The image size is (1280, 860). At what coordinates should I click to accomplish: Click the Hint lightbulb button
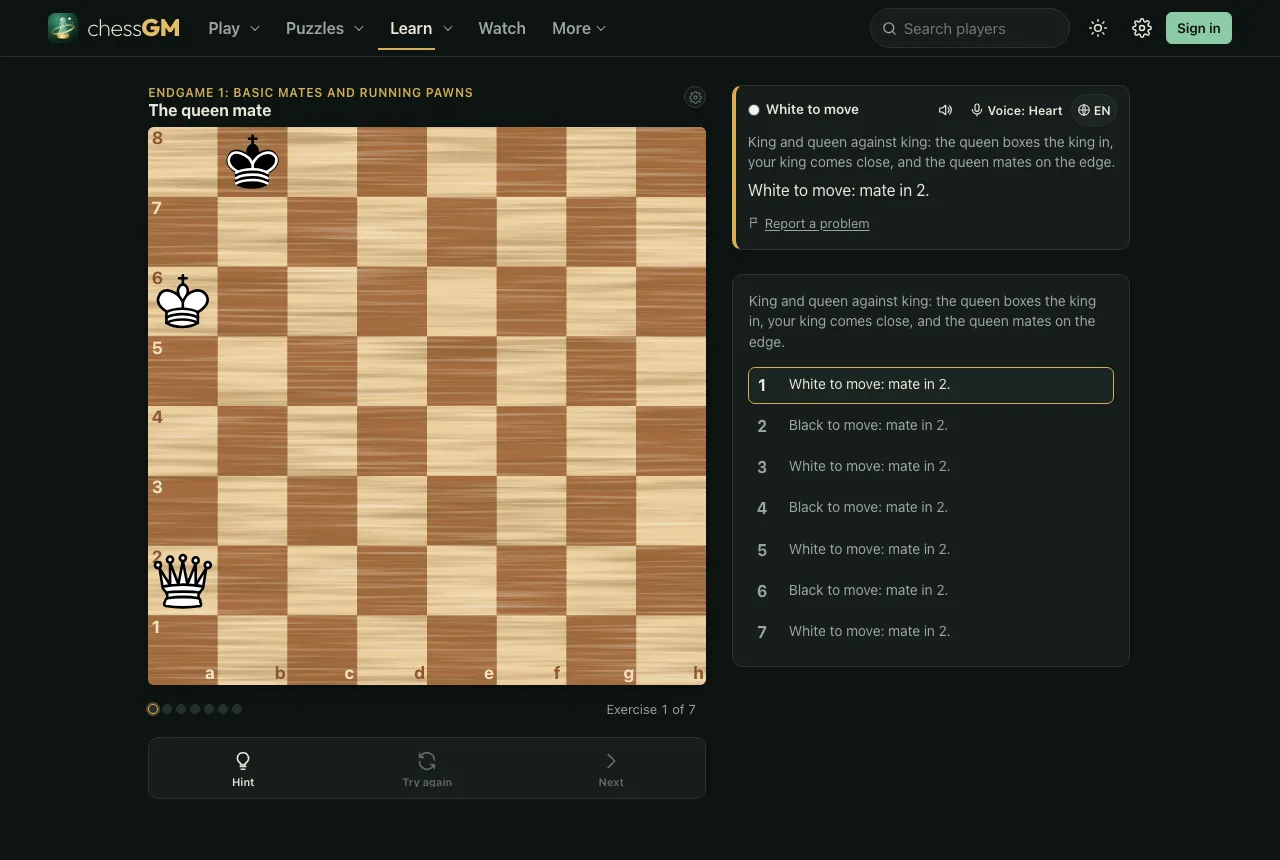click(243, 769)
